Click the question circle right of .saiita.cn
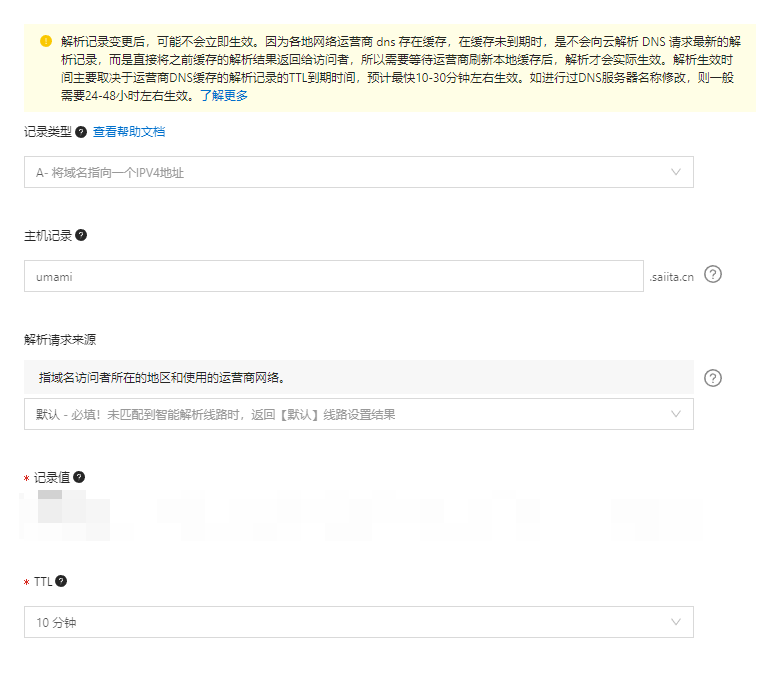The height and width of the screenshot is (698, 780). point(713,275)
